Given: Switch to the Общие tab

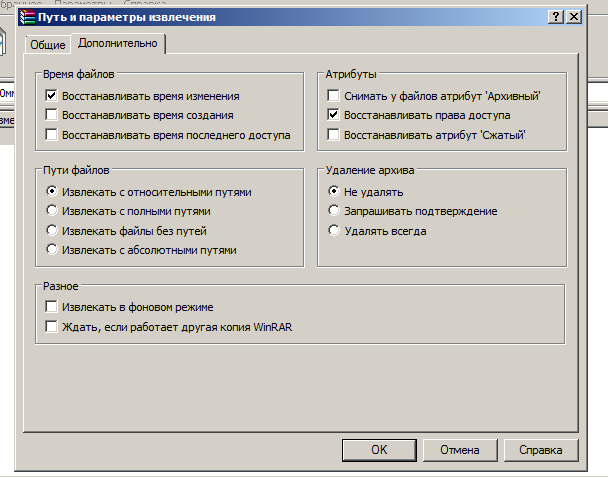Looking at the screenshot, I should coord(48,45).
